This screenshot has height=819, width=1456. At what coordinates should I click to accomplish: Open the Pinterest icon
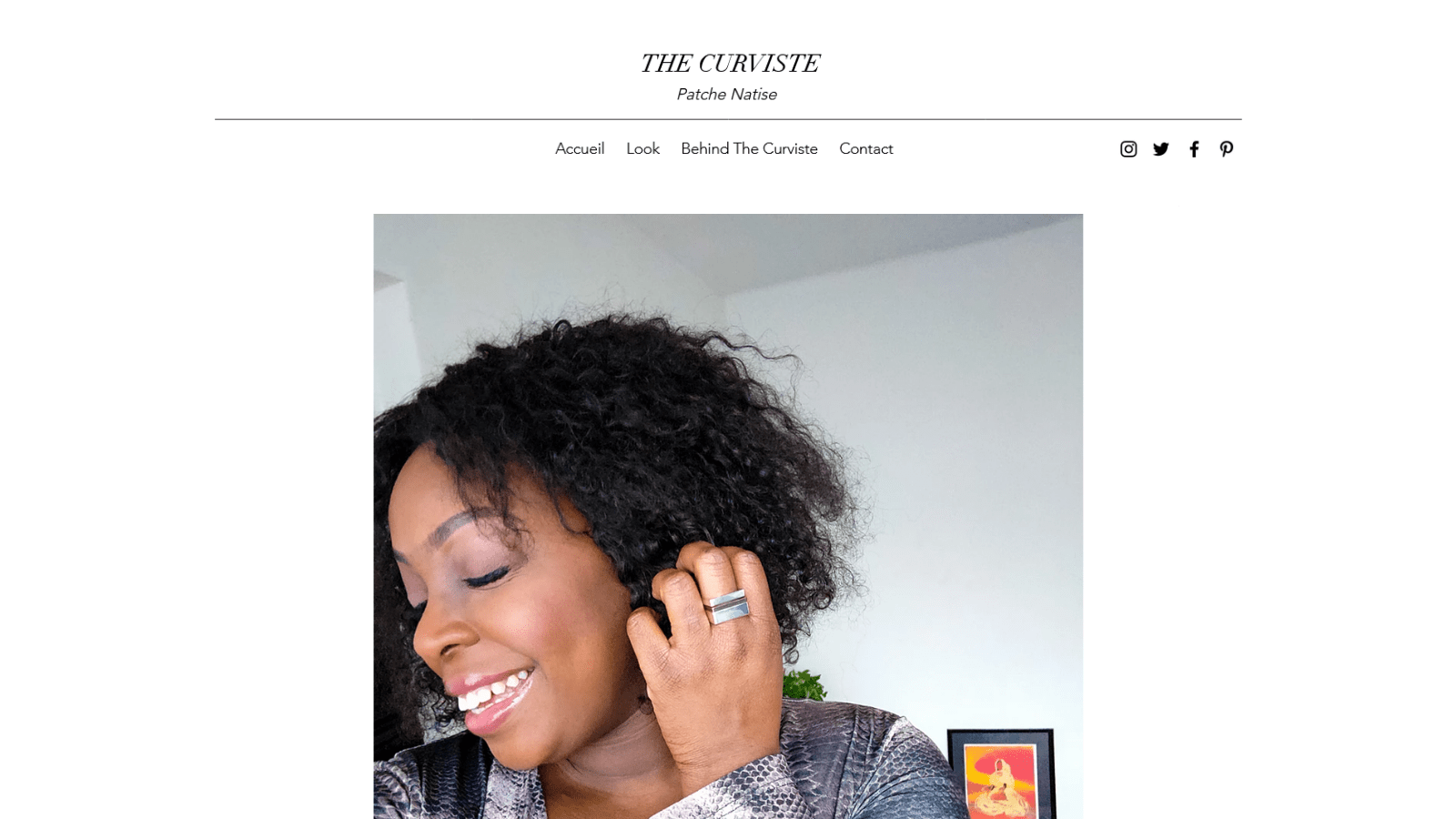(x=1227, y=149)
